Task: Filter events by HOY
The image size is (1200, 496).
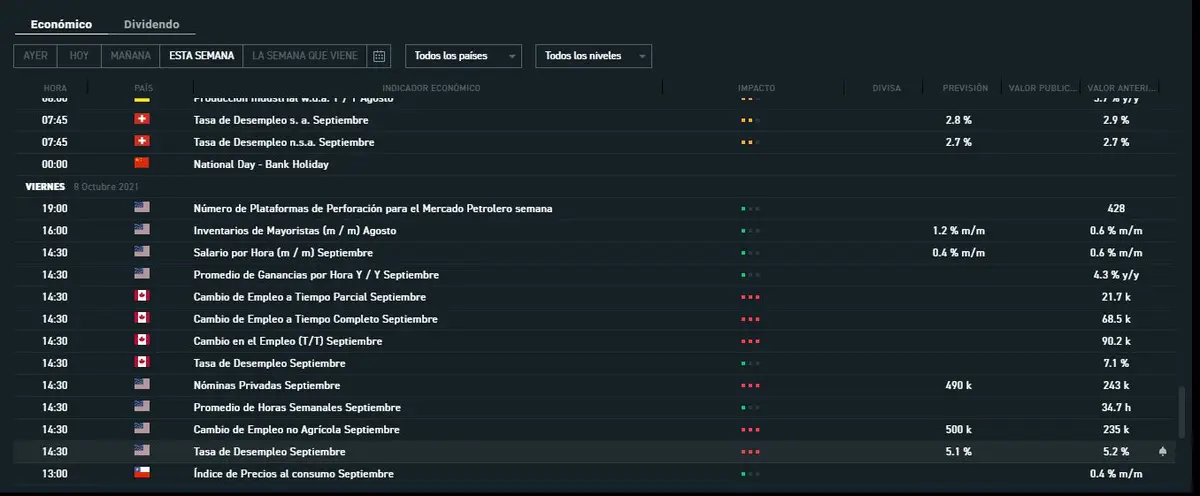Action: (x=77, y=56)
